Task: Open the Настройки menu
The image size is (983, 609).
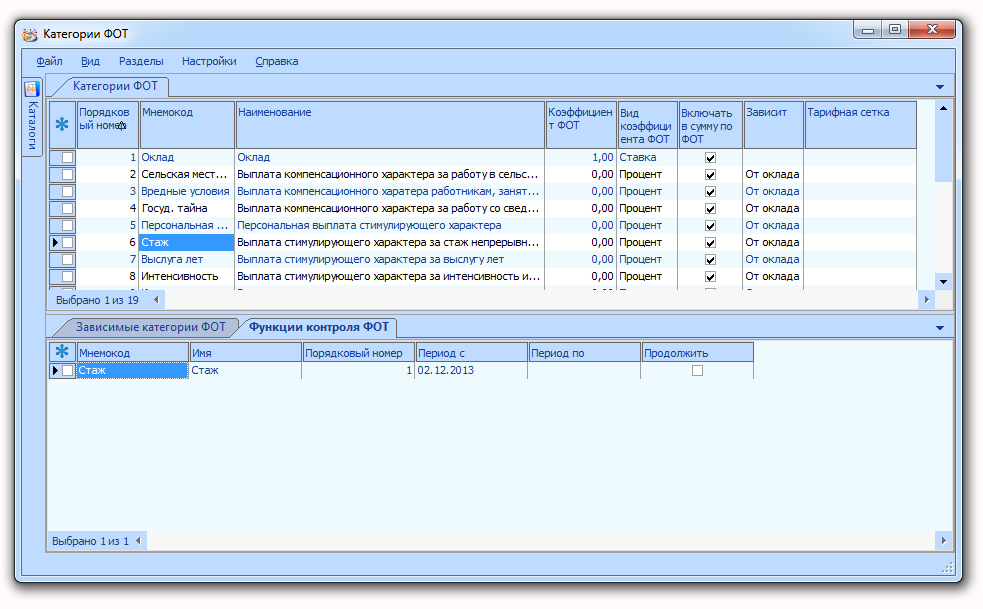Action: pyautogui.click(x=209, y=61)
